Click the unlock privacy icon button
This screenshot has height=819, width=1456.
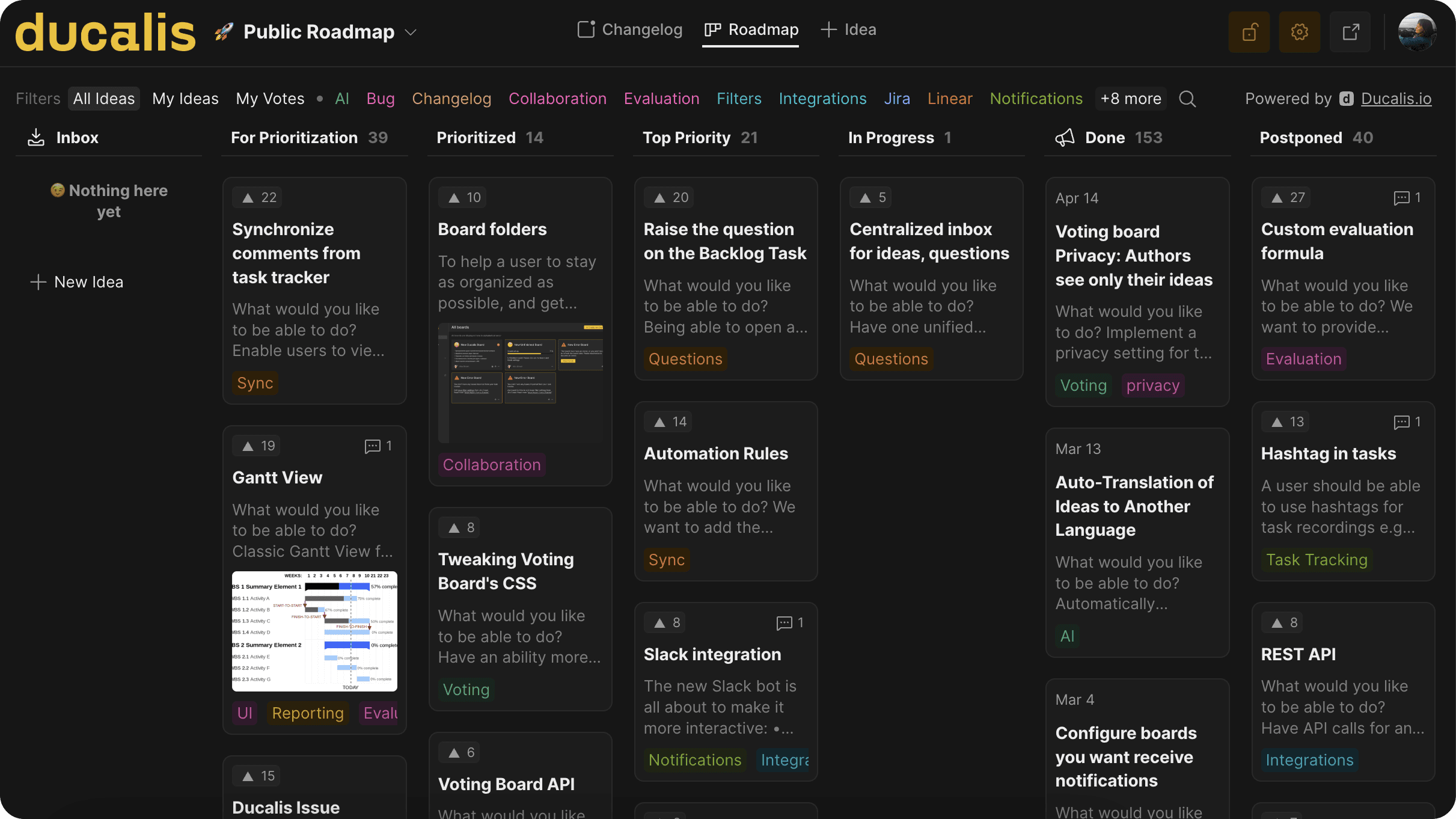1249,32
